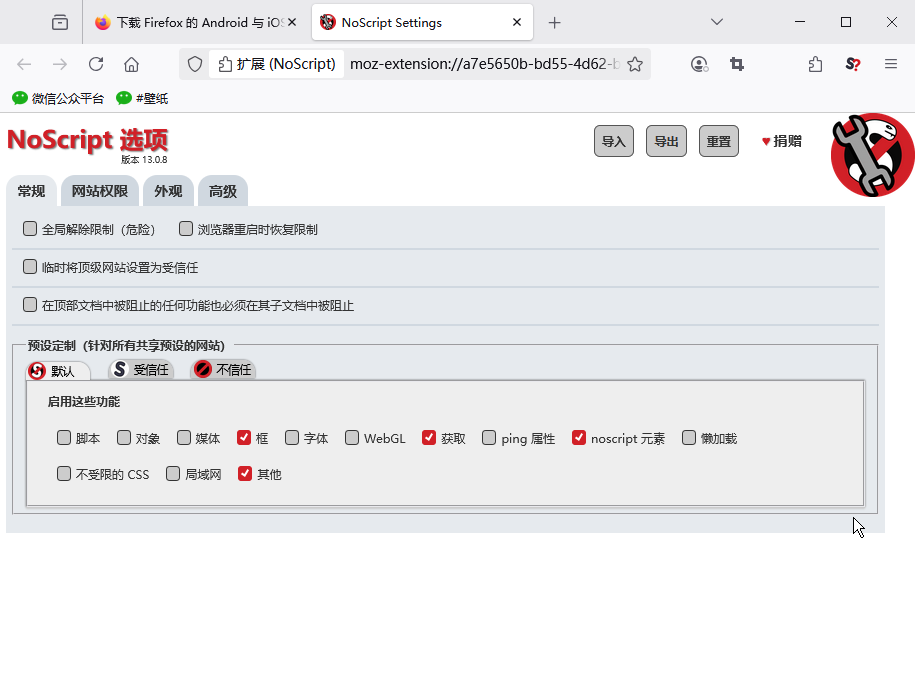This screenshot has height=681, width=915.
Task: Bookmark this page with the star
Action: pyautogui.click(x=635, y=64)
